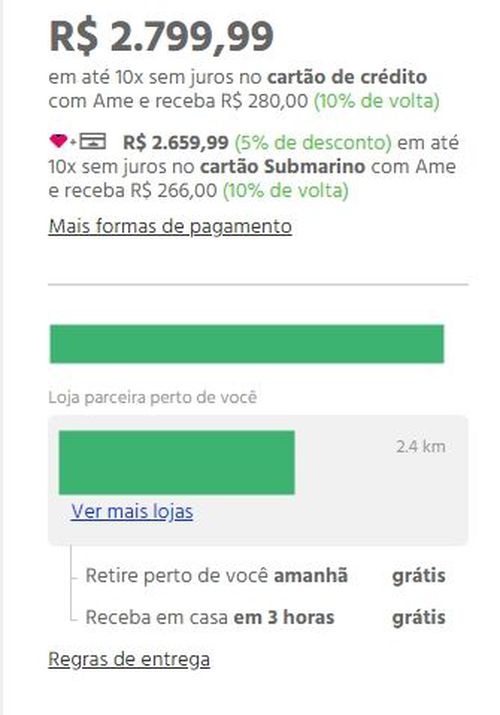500x715 pixels.
Task: Open Mais formas de pagamento link
Action: [170, 227]
